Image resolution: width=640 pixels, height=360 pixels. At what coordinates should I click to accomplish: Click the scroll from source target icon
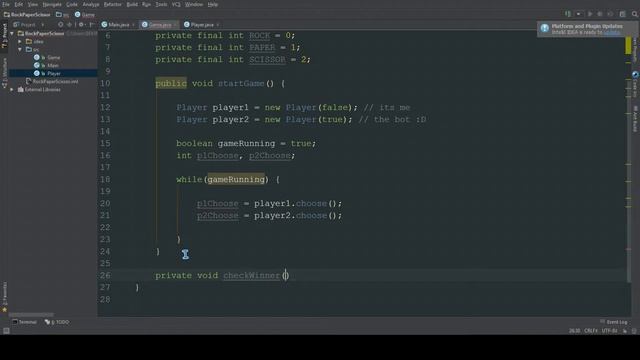point(60,24)
